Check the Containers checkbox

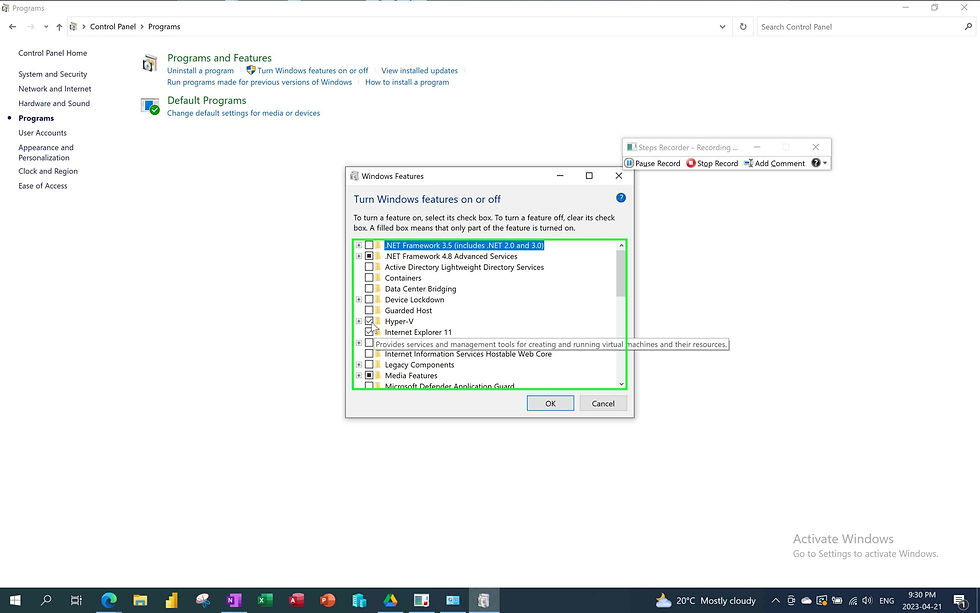[369, 278]
